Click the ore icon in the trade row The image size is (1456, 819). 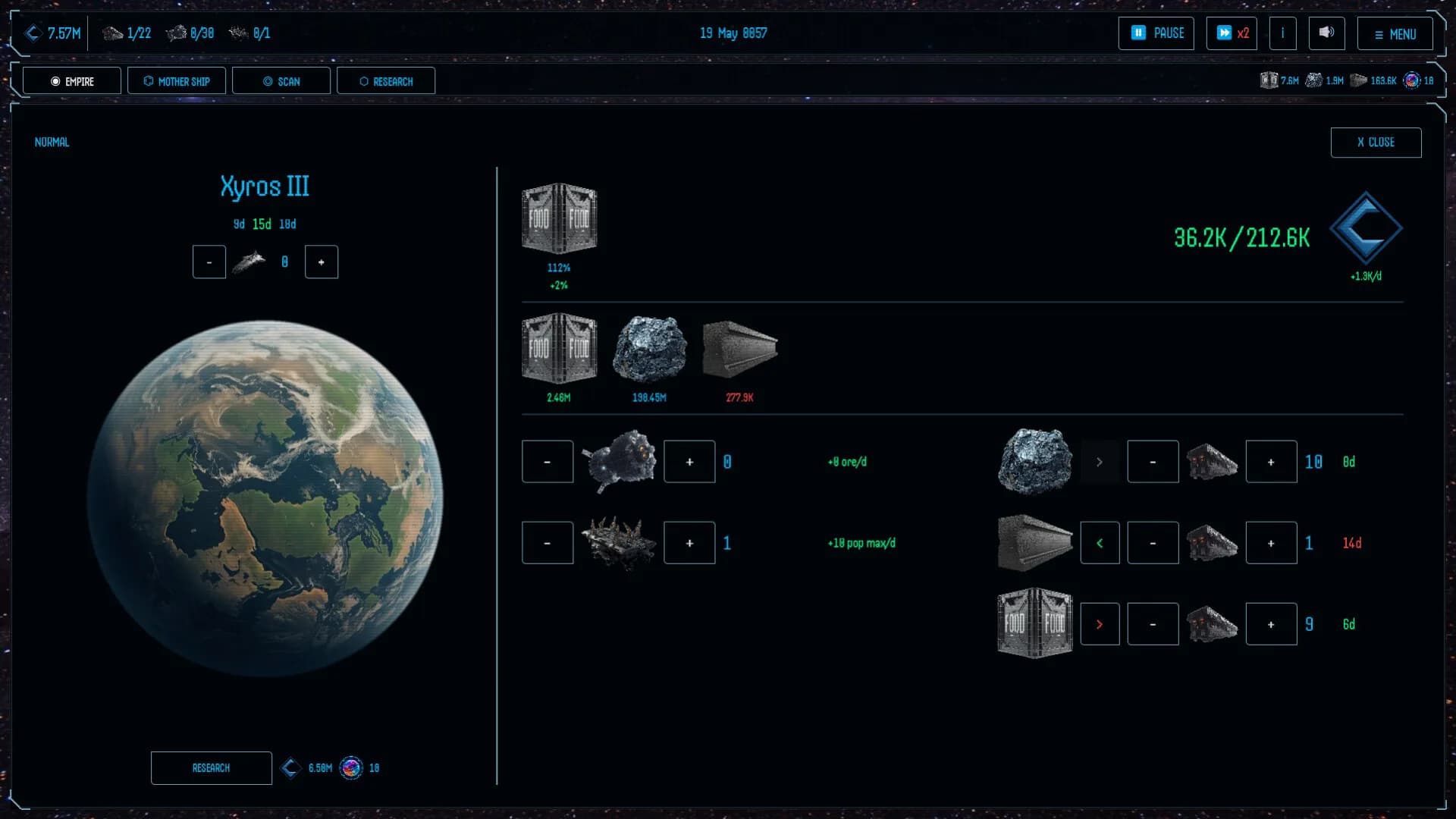1035,461
